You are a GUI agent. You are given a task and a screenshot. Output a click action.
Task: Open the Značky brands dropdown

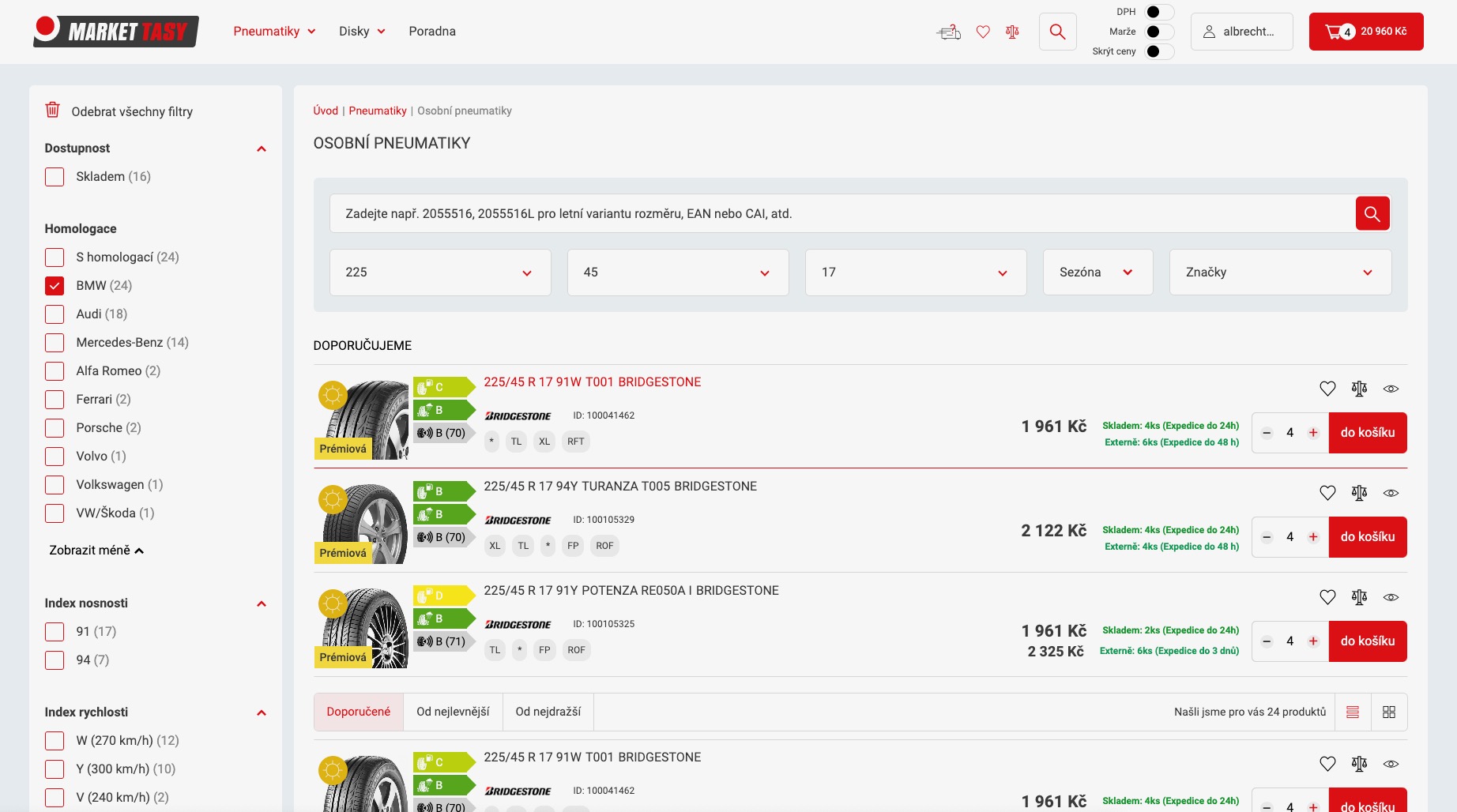(1280, 273)
